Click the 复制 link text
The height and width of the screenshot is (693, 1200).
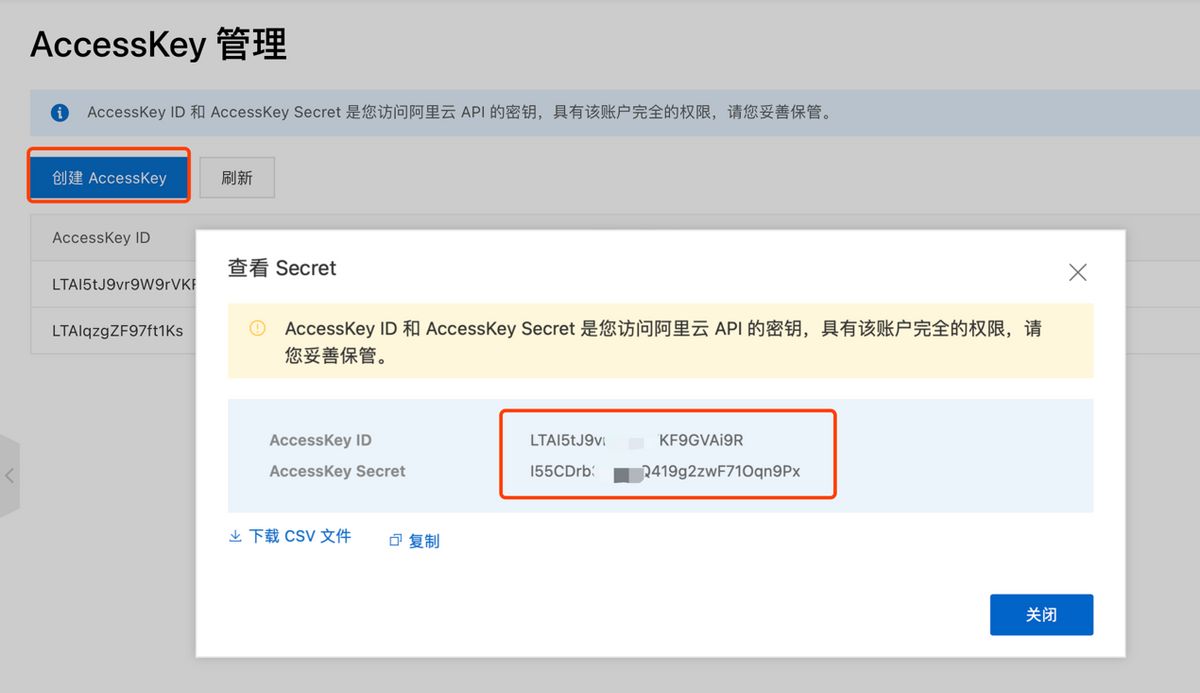click(x=424, y=541)
